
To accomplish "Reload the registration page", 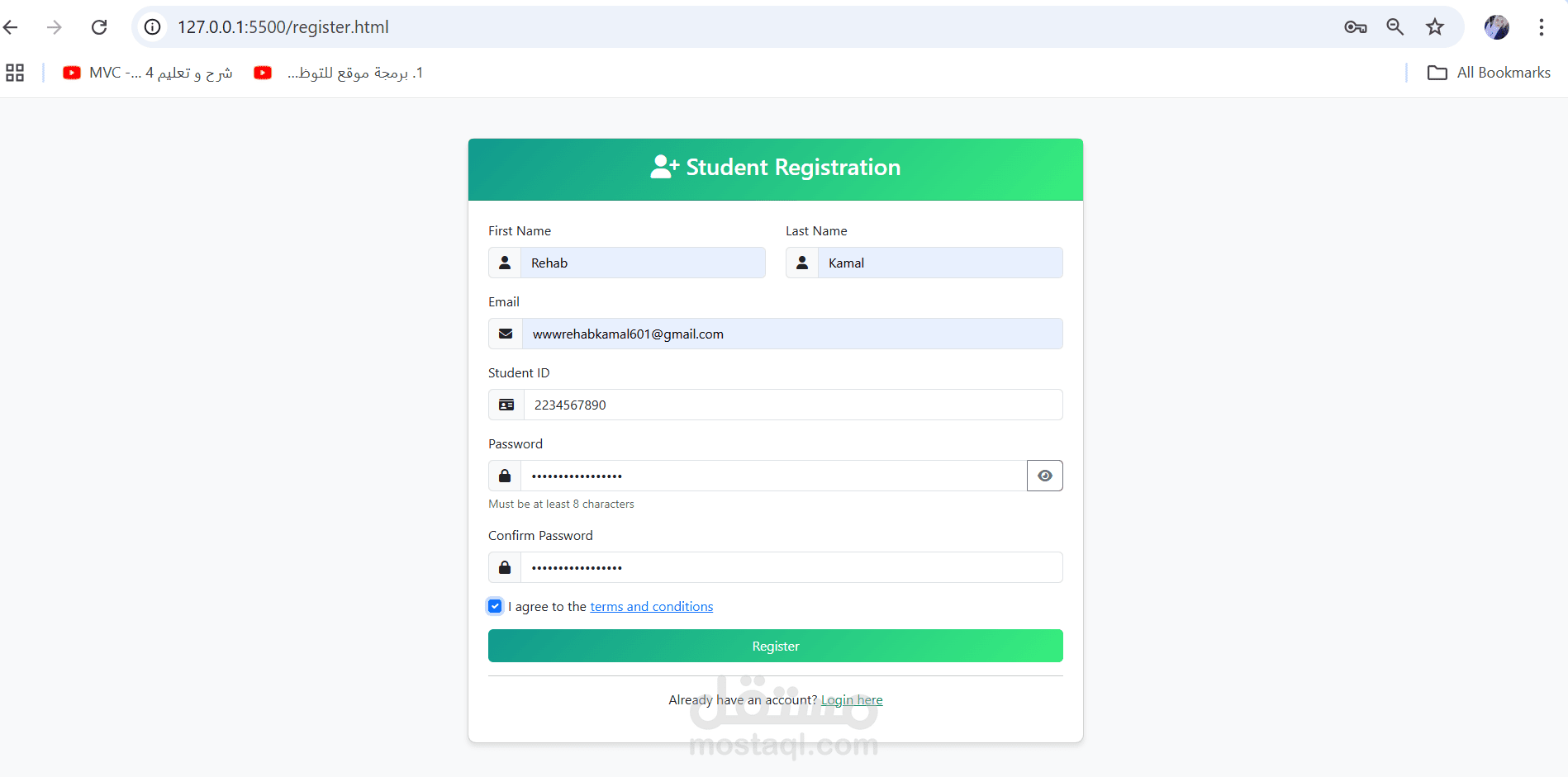I will pos(99,27).
